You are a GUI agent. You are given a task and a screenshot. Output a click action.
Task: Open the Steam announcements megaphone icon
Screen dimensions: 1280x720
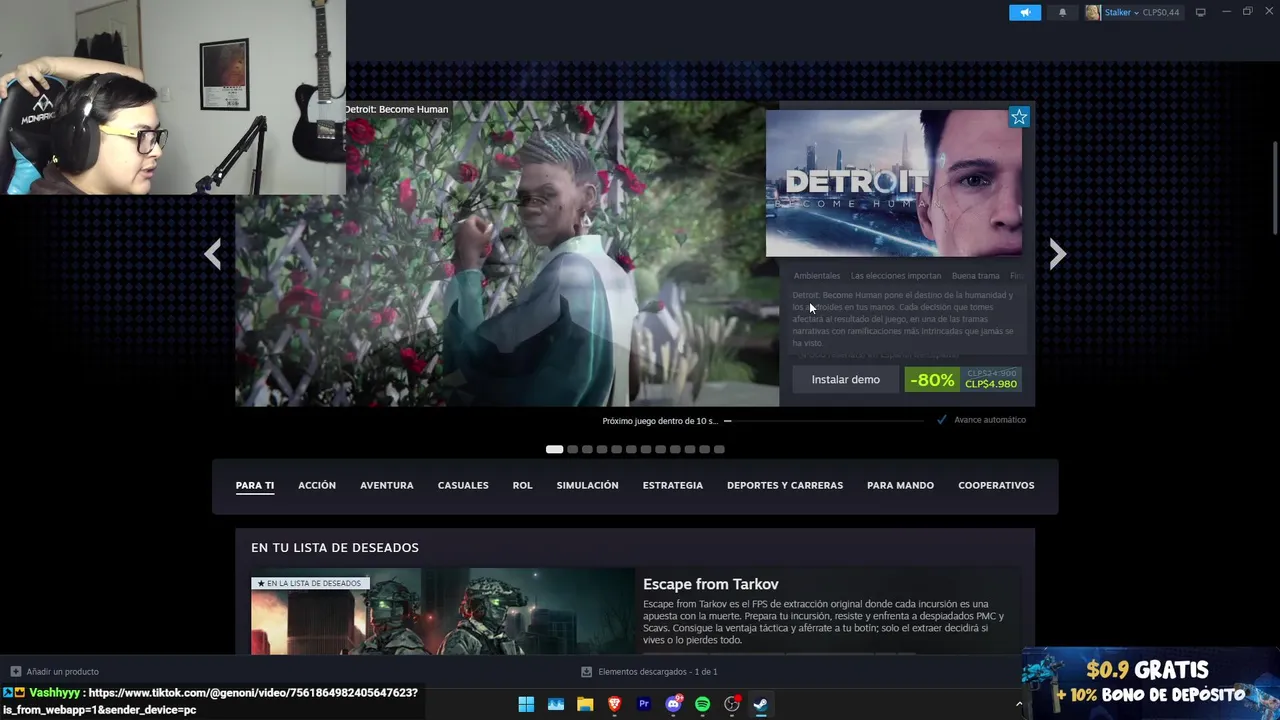[1024, 12]
